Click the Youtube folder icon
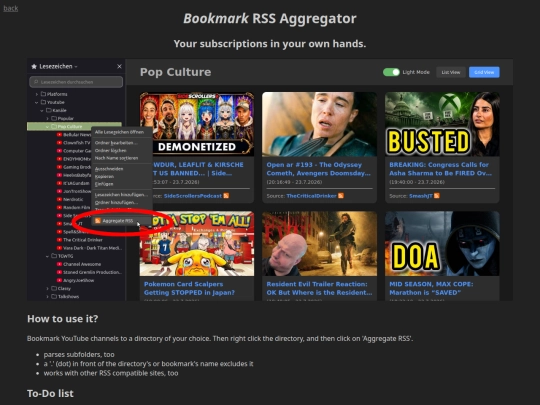Screen dimensions: 540x405 (x=43, y=102)
